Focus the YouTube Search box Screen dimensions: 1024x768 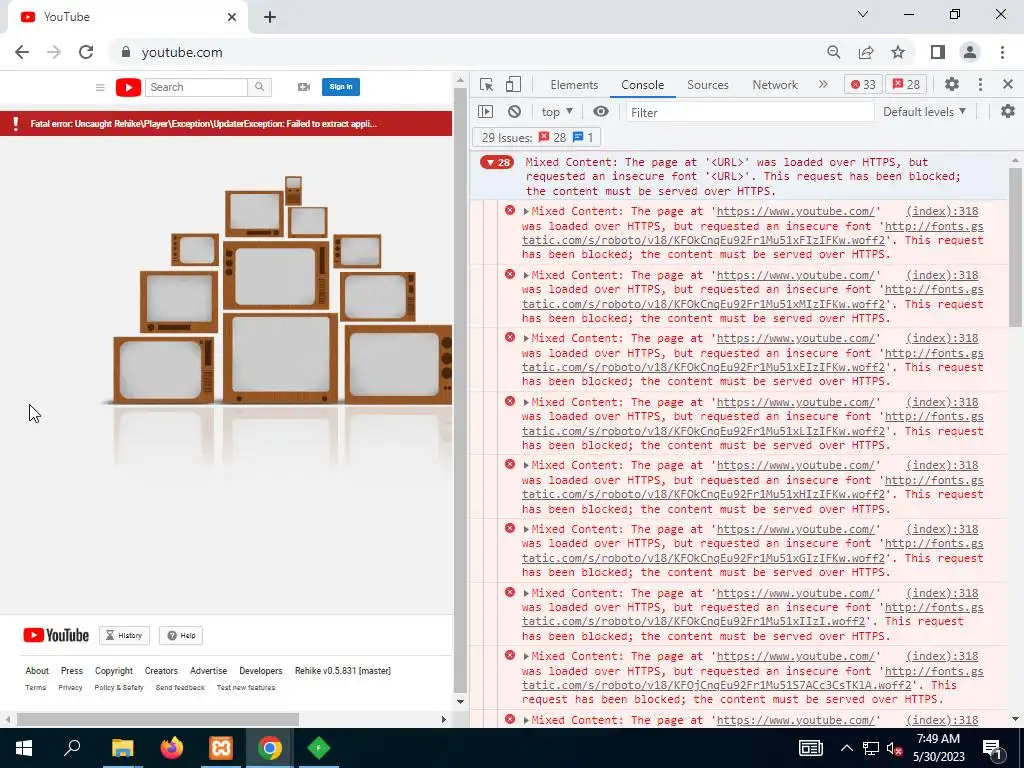click(x=196, y=87)
